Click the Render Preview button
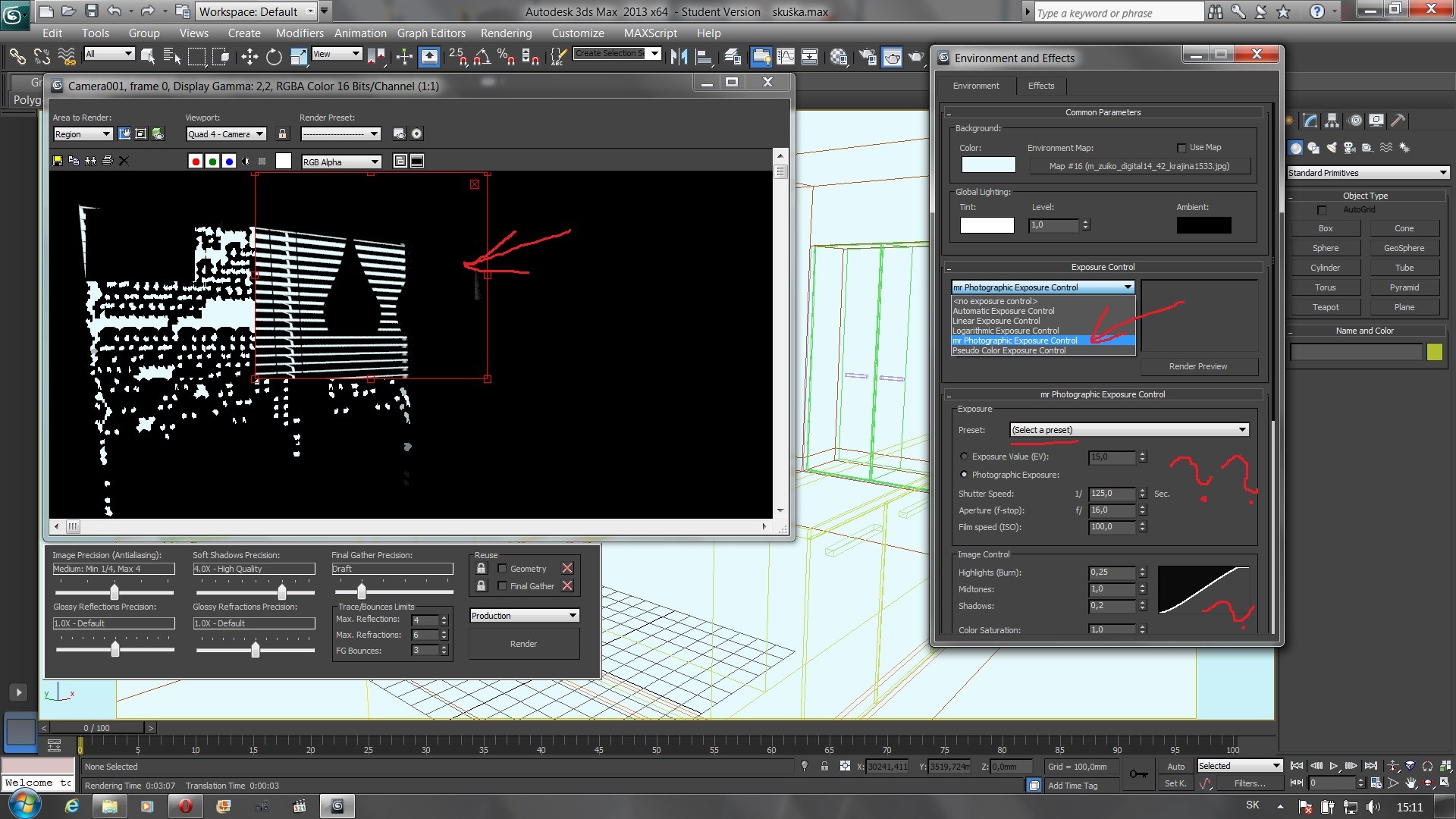 [1198, 366]
